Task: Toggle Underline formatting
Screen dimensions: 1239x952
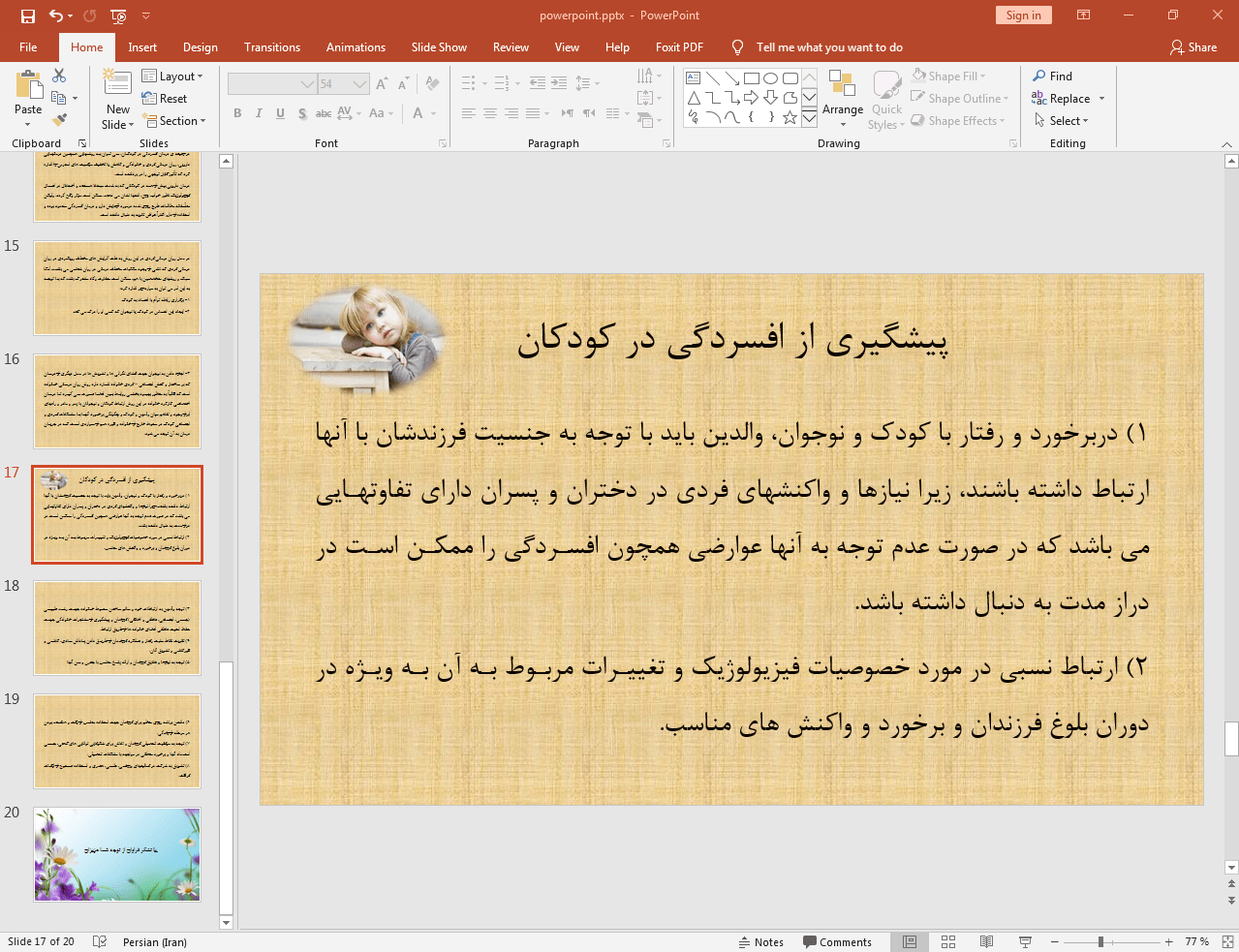Action: click(x=280, y=113)
